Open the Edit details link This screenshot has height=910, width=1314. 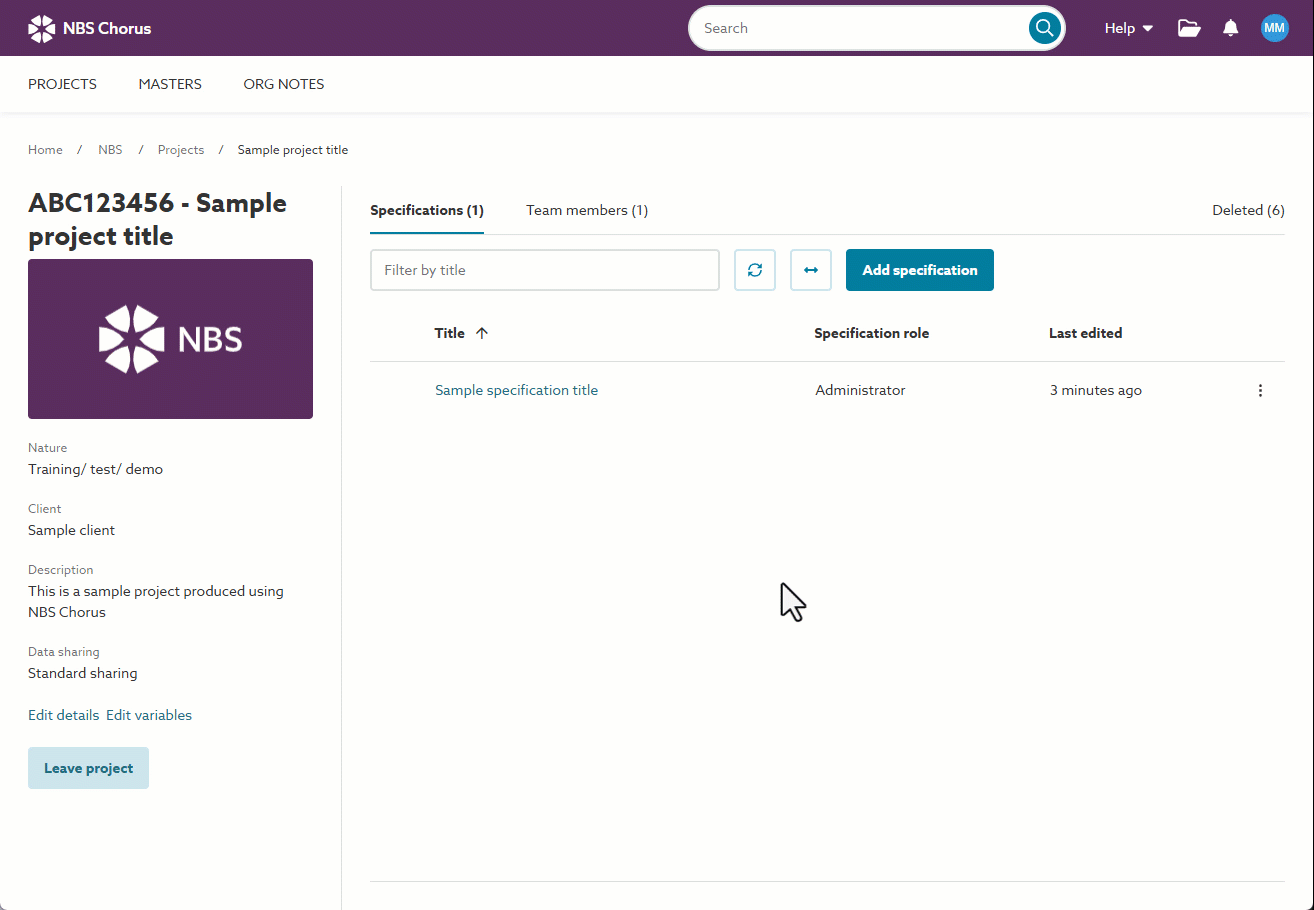pos(63,715)
